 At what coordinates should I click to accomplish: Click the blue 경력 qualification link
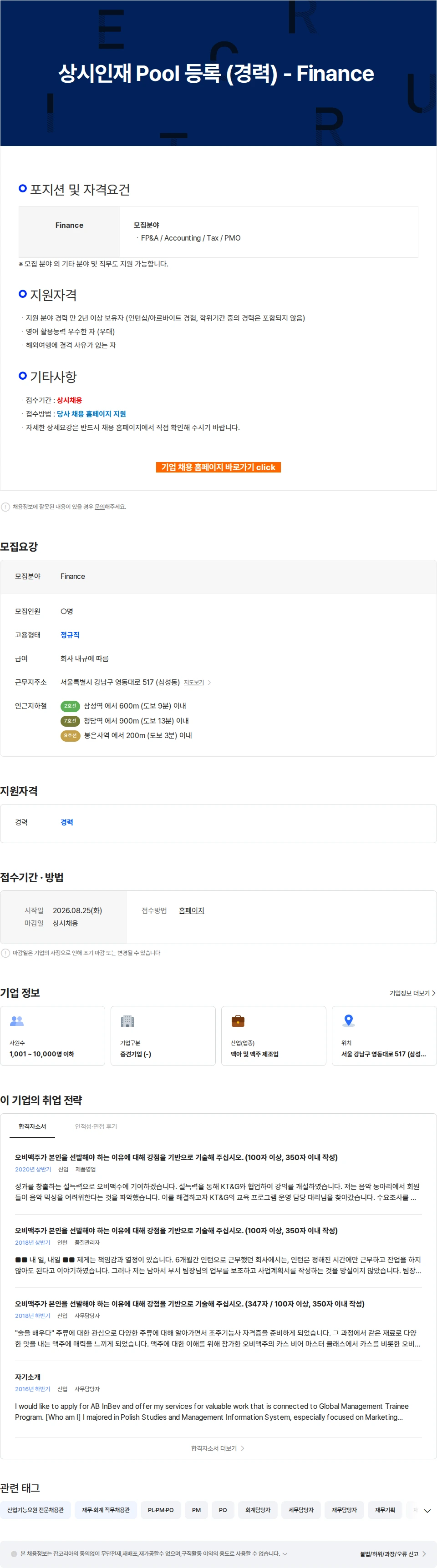[66, 822]
